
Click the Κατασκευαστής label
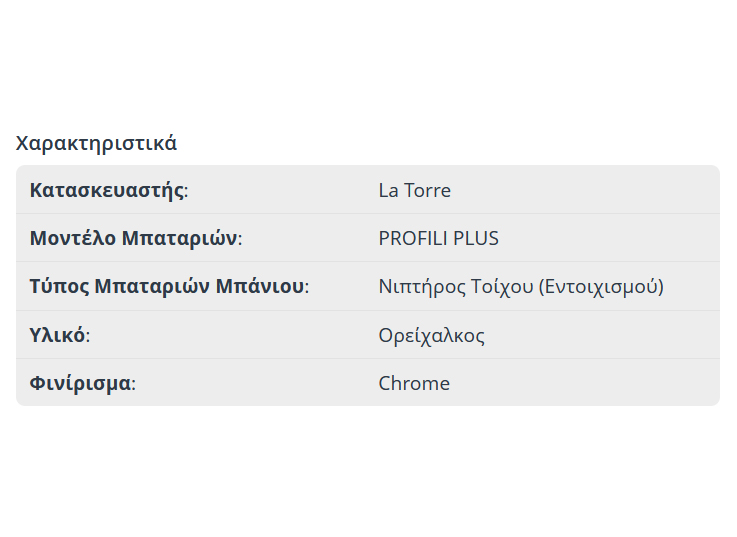point(108,190)
